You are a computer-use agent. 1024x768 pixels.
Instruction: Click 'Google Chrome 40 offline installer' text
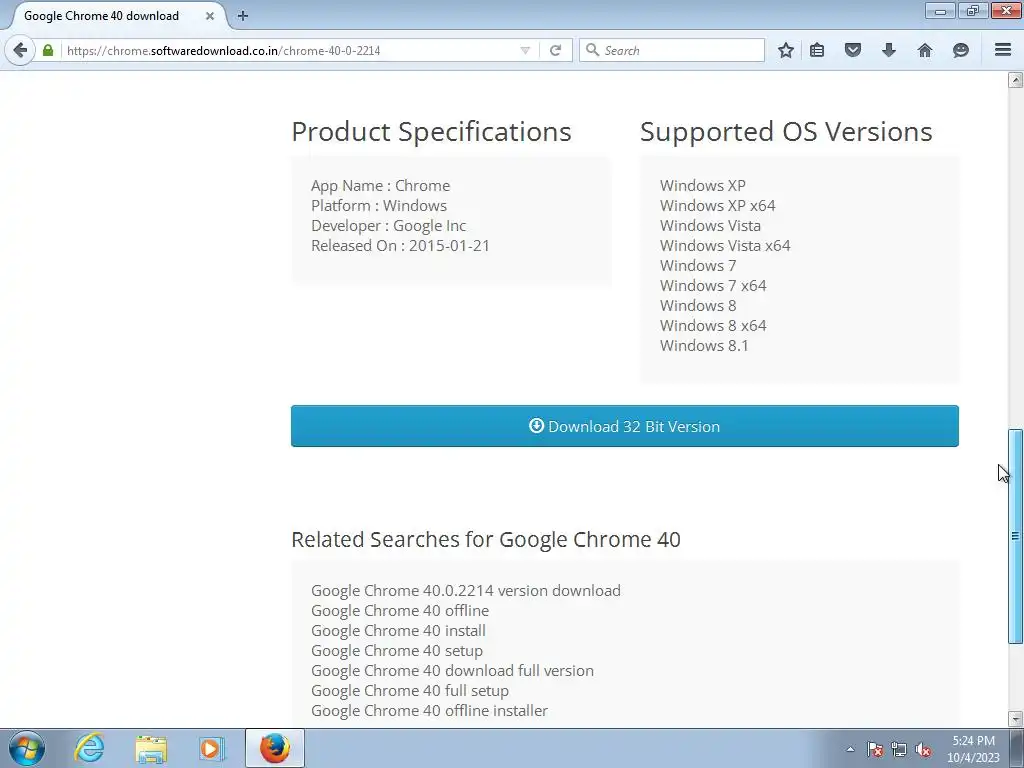click(429, 711)
